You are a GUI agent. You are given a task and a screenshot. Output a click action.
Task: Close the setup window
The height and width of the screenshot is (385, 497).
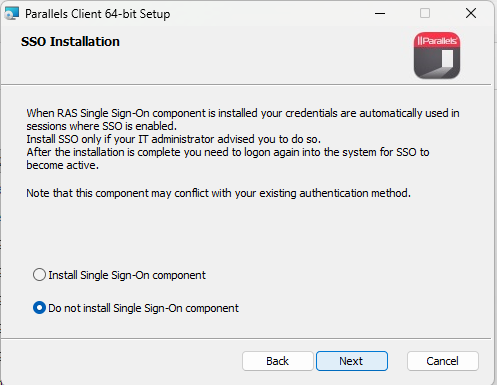471,14
